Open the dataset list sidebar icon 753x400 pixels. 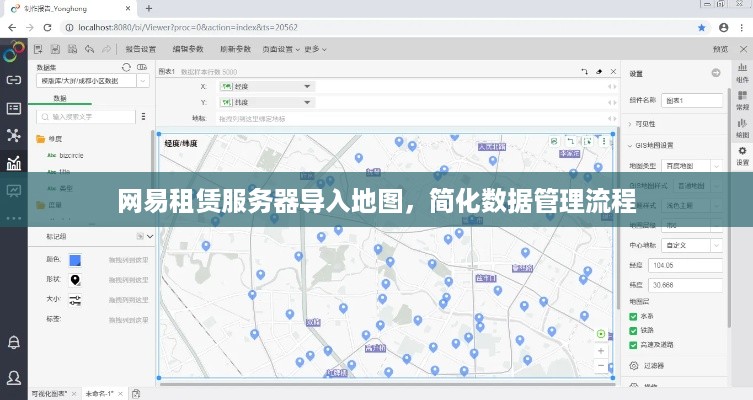(x=13, y=109)
